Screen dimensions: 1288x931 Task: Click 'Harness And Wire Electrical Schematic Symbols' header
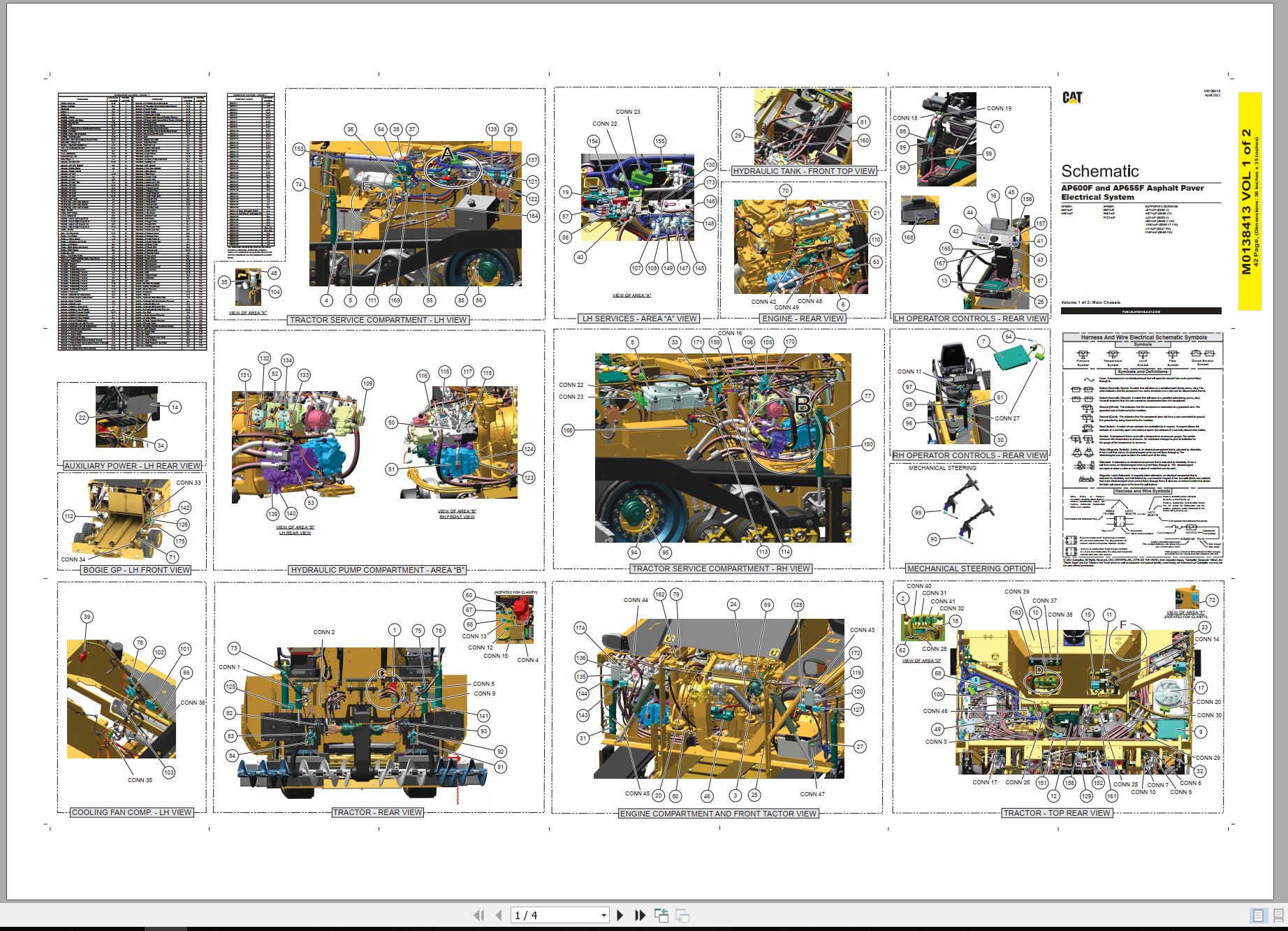pos(1143,337)
